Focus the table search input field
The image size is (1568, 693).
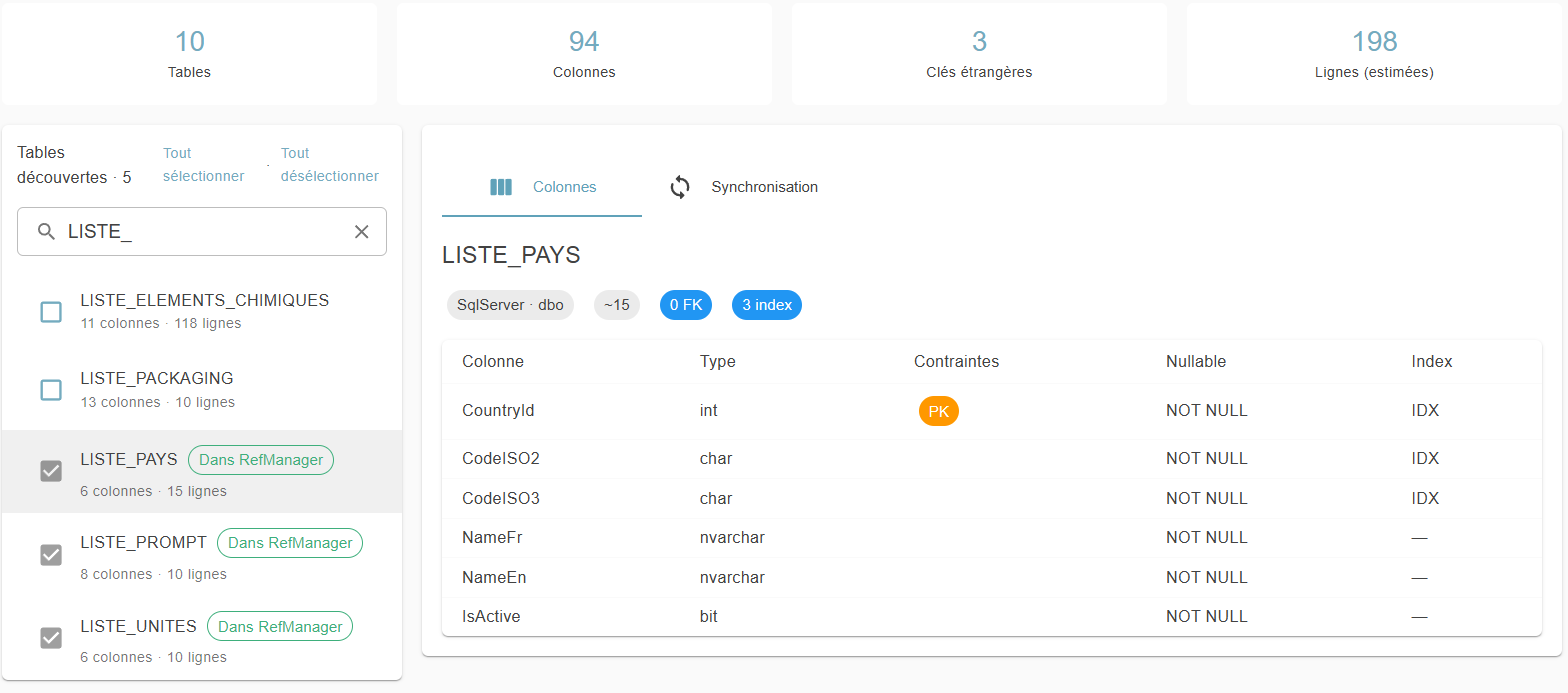coord(202,232)
